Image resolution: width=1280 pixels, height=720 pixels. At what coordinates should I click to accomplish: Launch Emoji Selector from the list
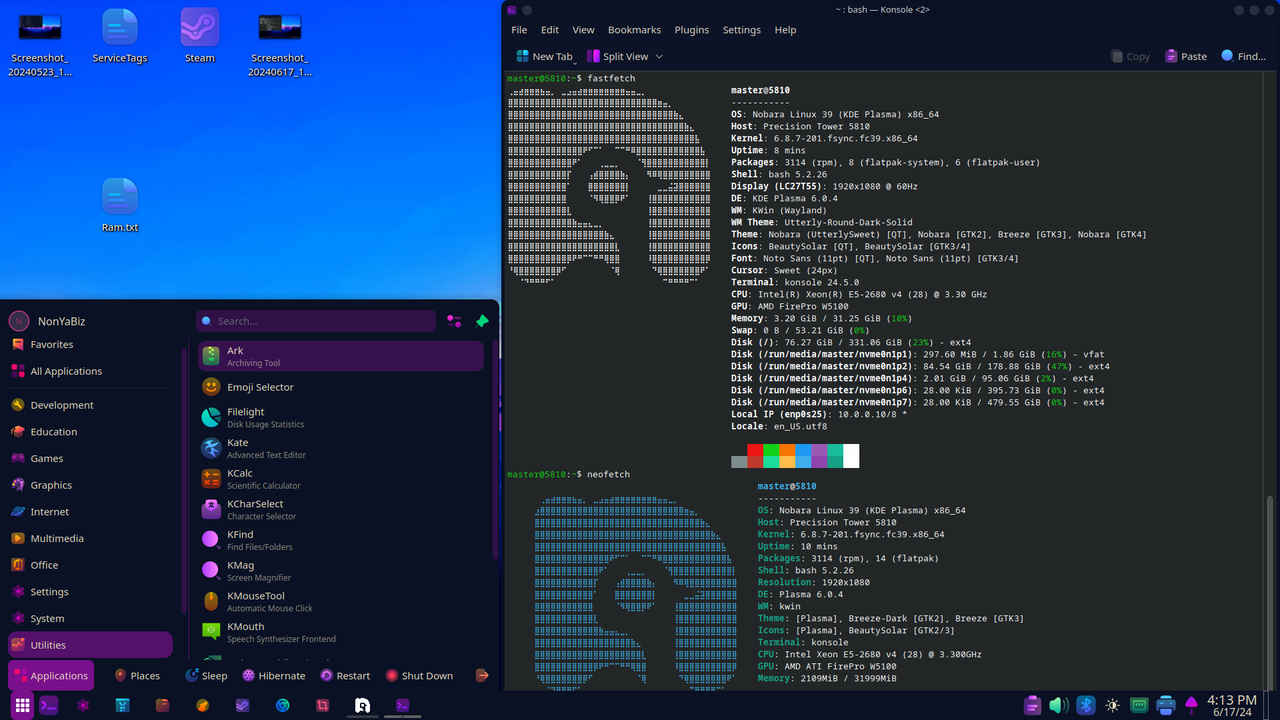(x=340, y=387)
